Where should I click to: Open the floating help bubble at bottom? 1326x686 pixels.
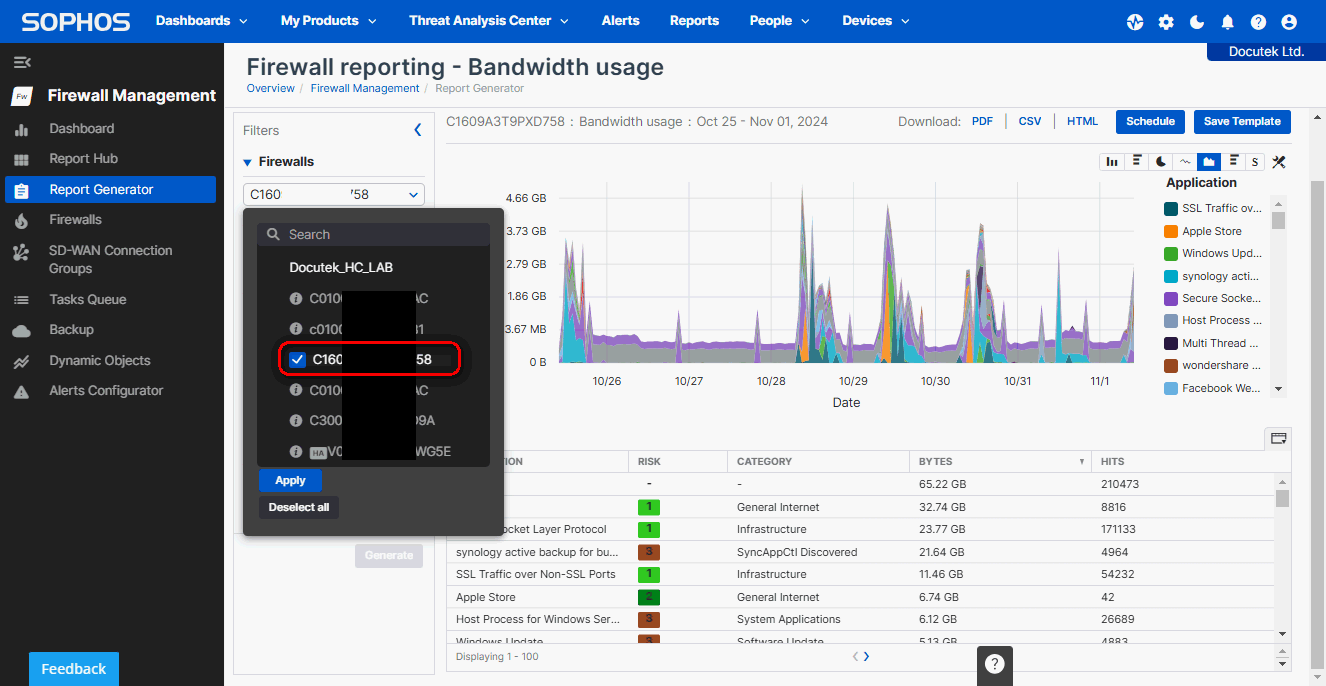coord(994,664)
